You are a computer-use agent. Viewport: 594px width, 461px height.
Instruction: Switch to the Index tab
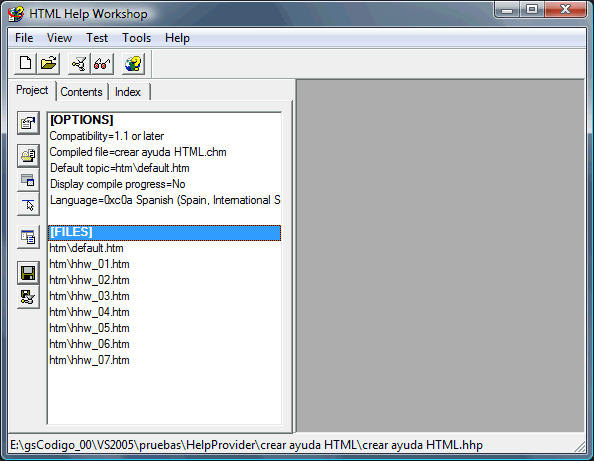[128, 92]
